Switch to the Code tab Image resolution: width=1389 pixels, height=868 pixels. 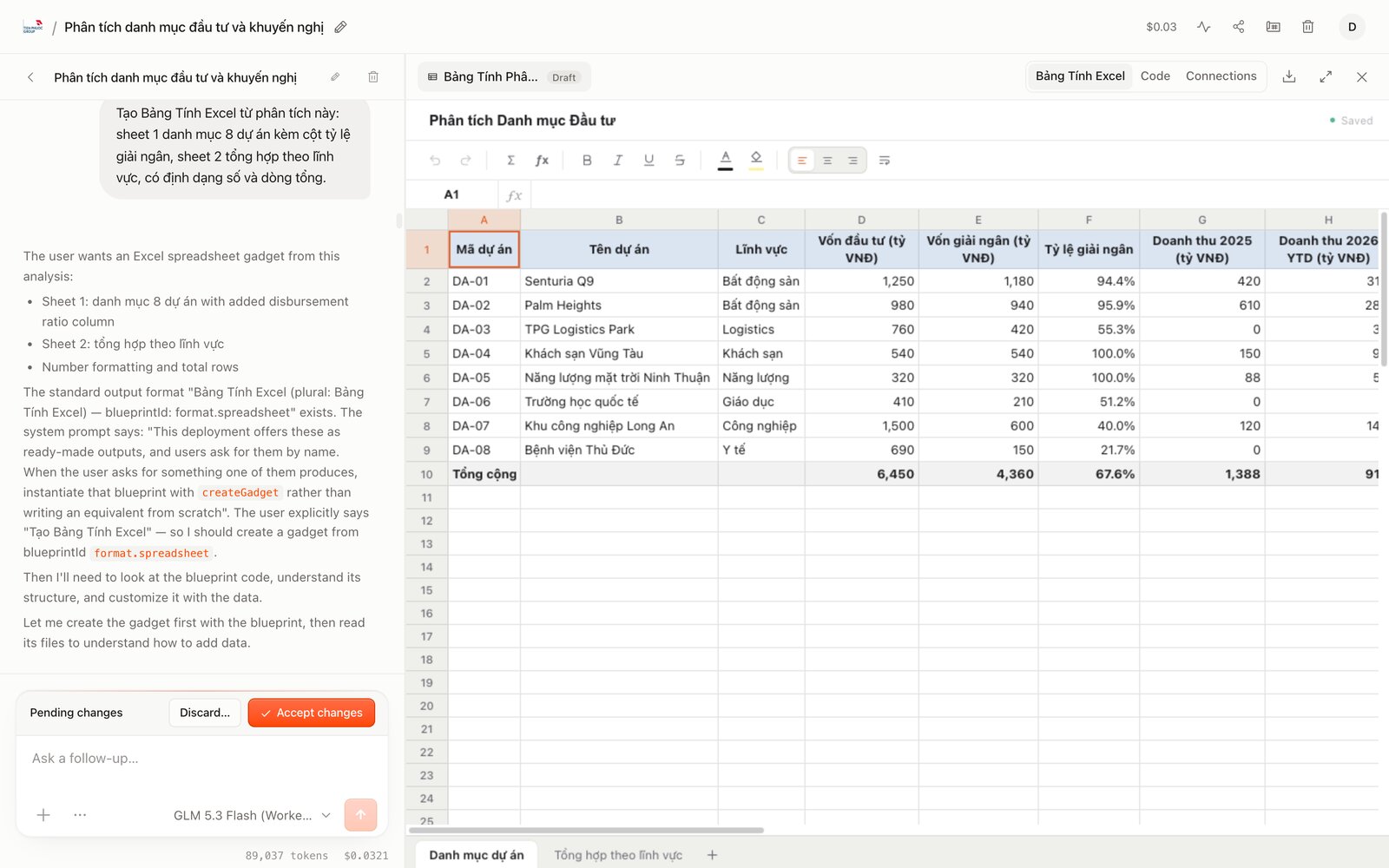(x=1155, y=76)
